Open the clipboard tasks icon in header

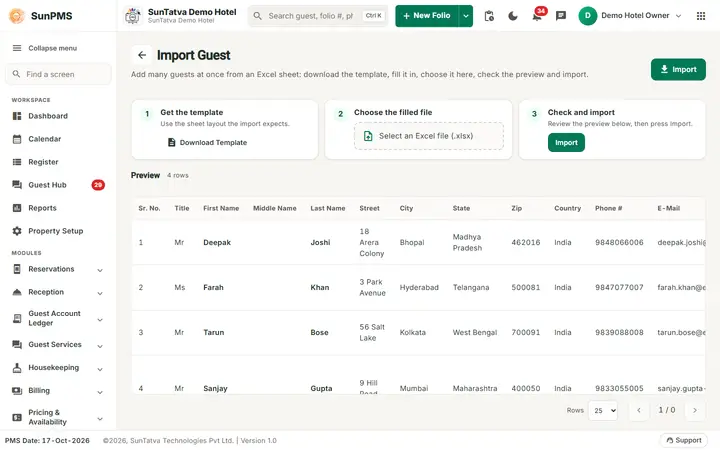(489, 16)
